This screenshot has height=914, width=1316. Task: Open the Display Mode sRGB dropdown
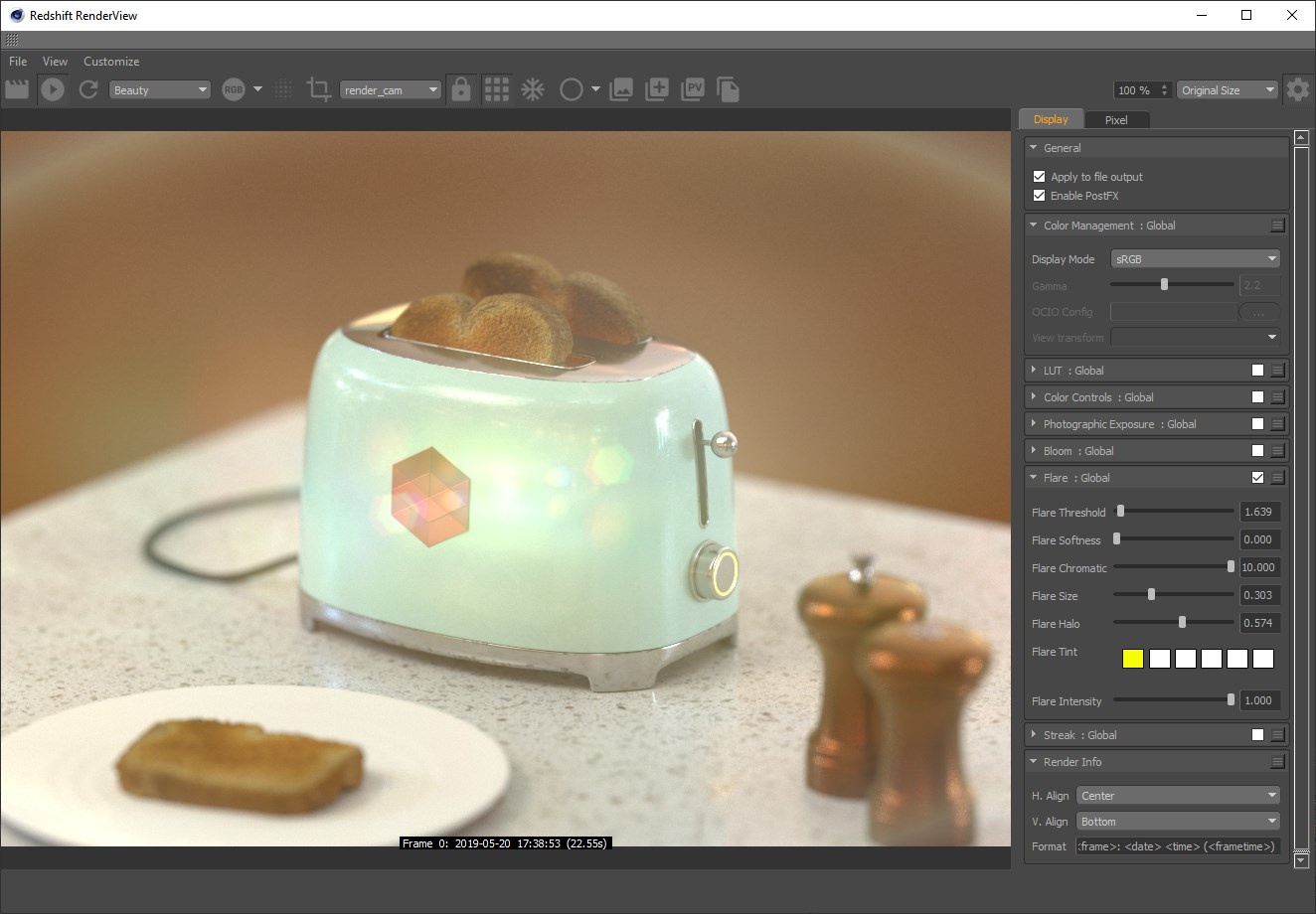click(x=1196, y=259)
